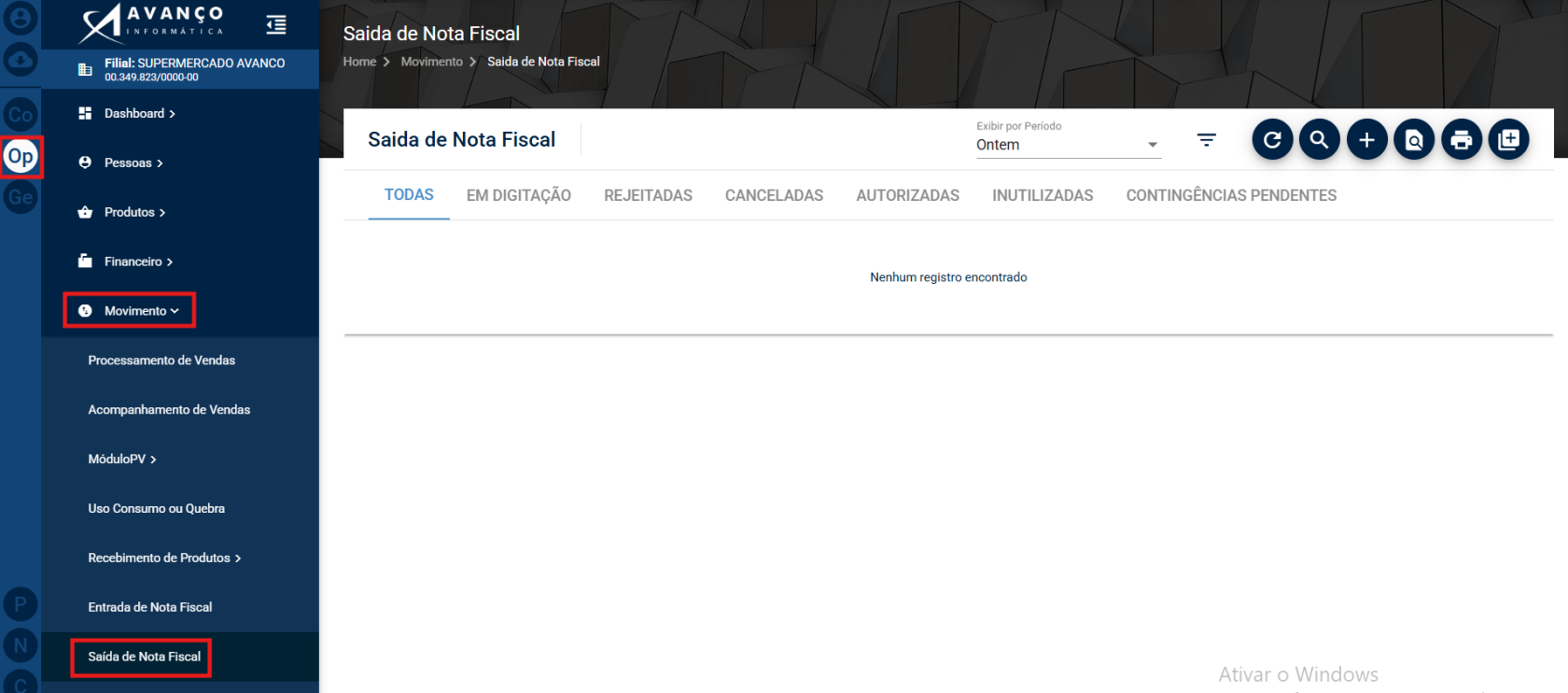1568x693 pixels.
Task: Click Movimento in breadcrumb
Action: click(x=431, y=62)
